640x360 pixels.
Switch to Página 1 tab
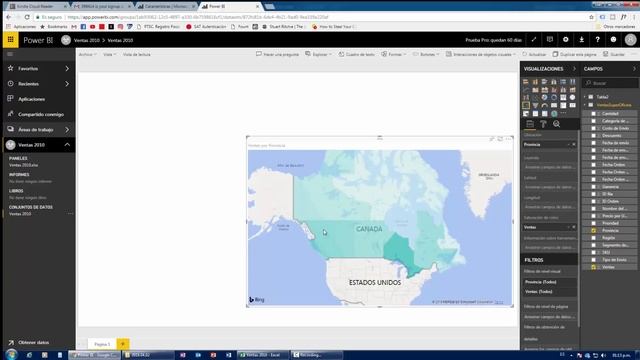click(x=102, y=344)
